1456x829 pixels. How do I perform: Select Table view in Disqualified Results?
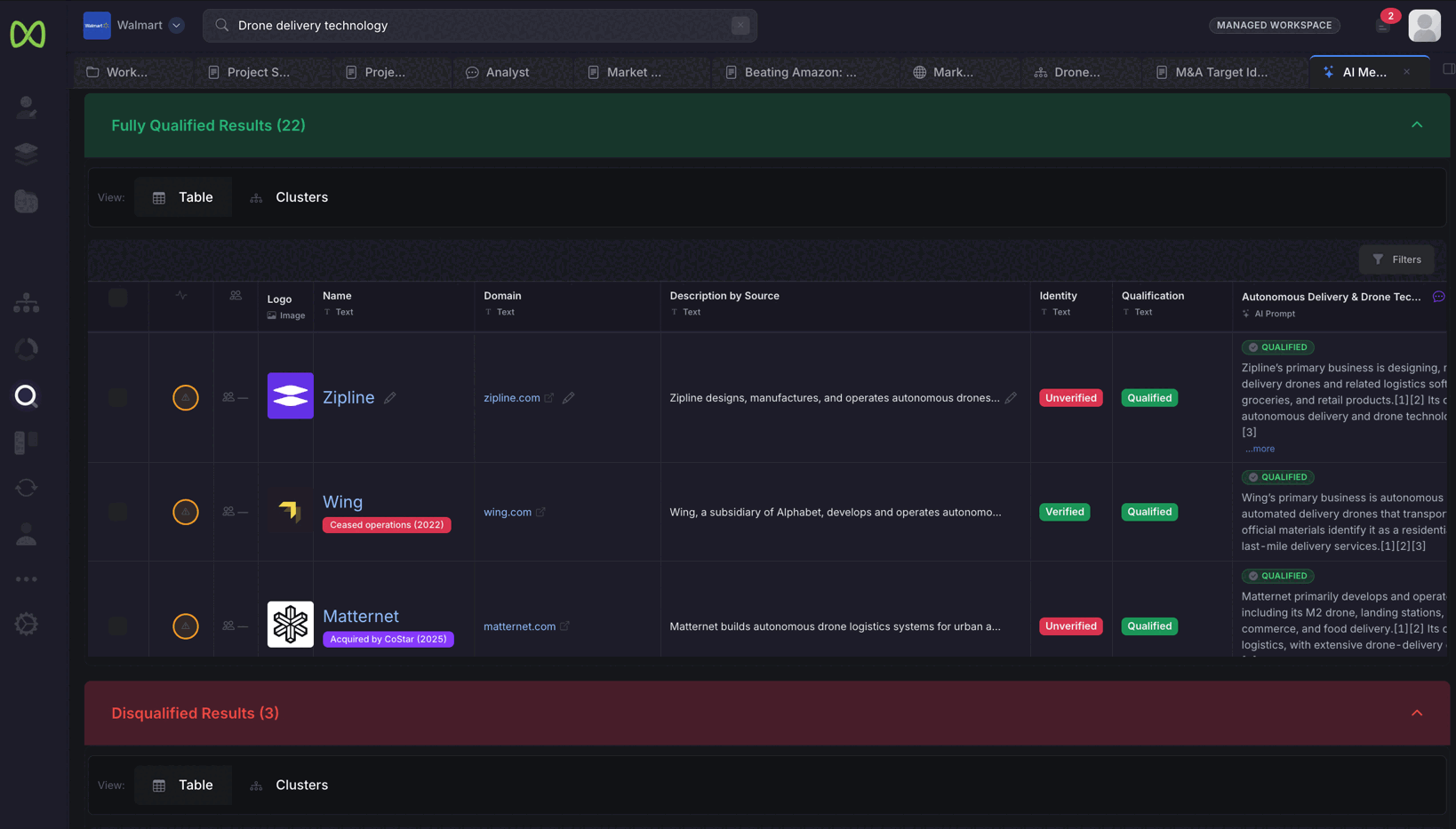point(183,785)
